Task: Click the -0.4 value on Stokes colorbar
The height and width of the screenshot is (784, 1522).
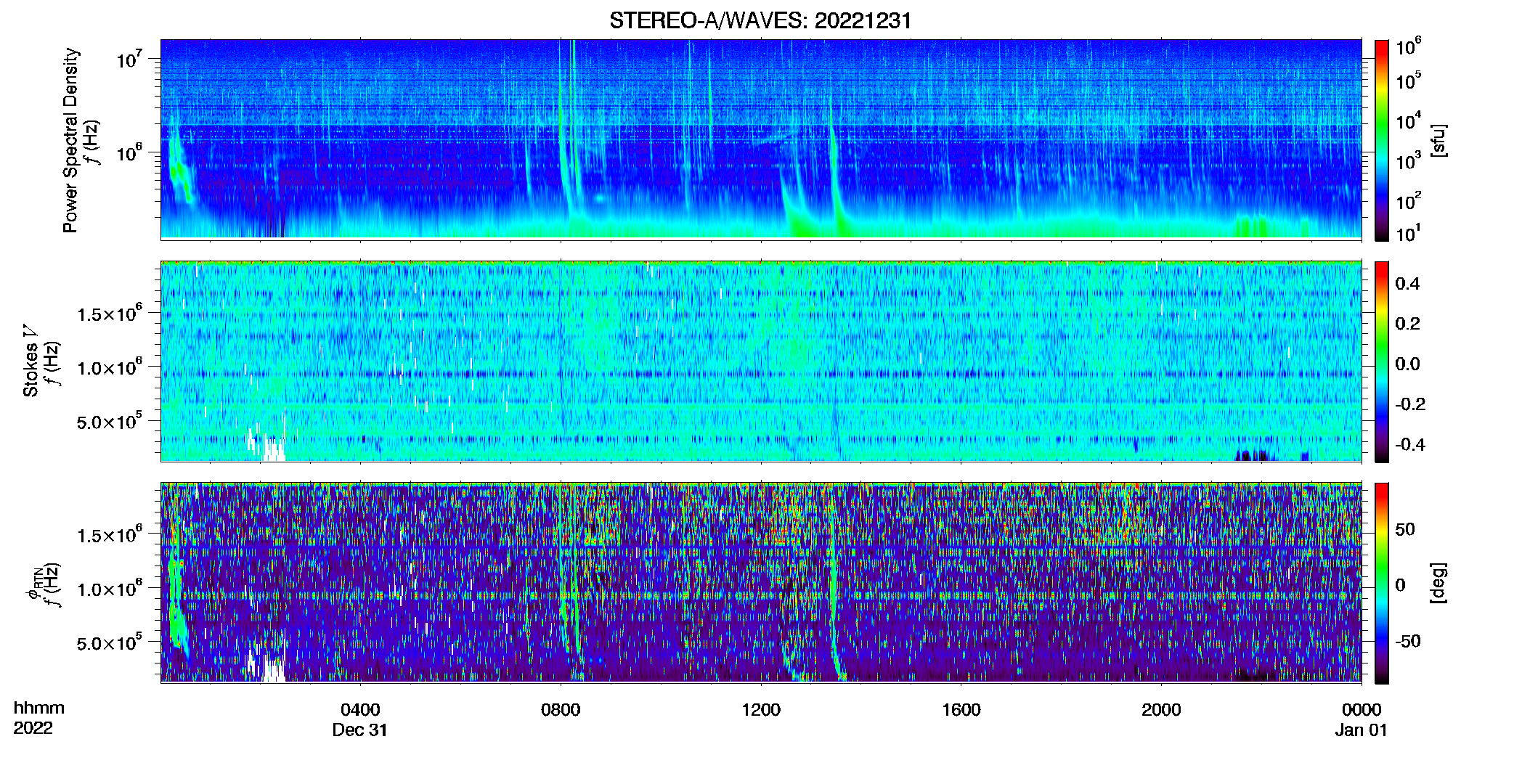Action: [x=1410, y=444]
